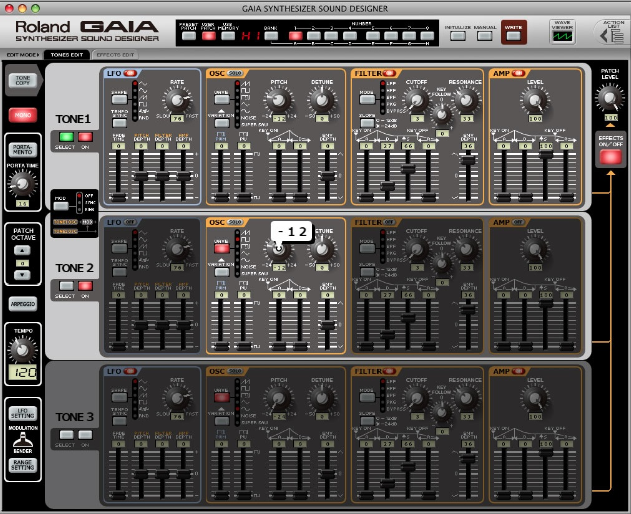Click the Initialize button
The height and width of the screenshot is (514, 631).
[x=459, y=35]
